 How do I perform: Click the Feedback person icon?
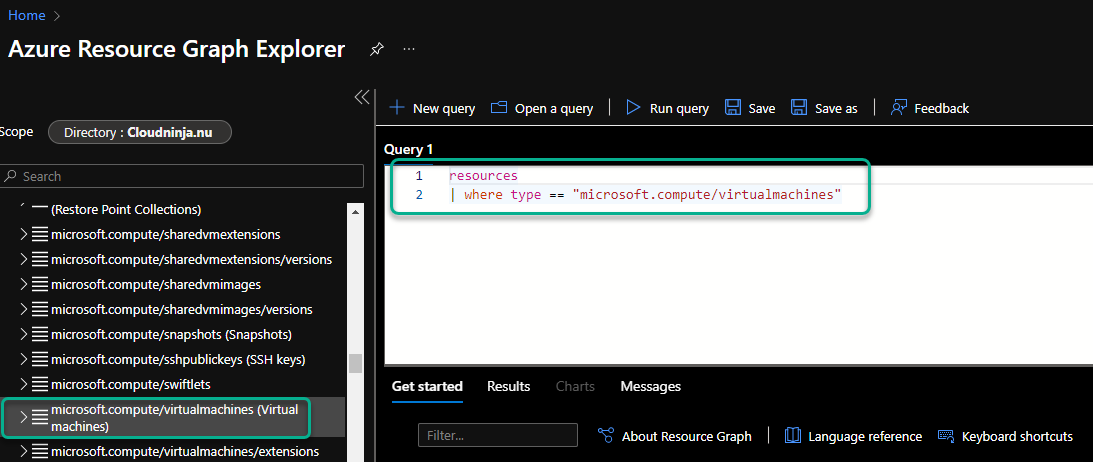click(x=899, y=108)
